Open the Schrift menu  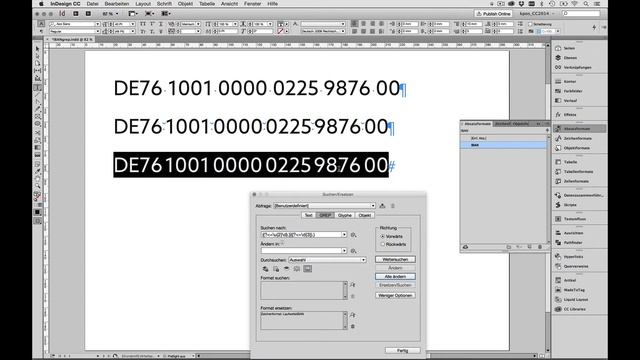click(164, 4)
